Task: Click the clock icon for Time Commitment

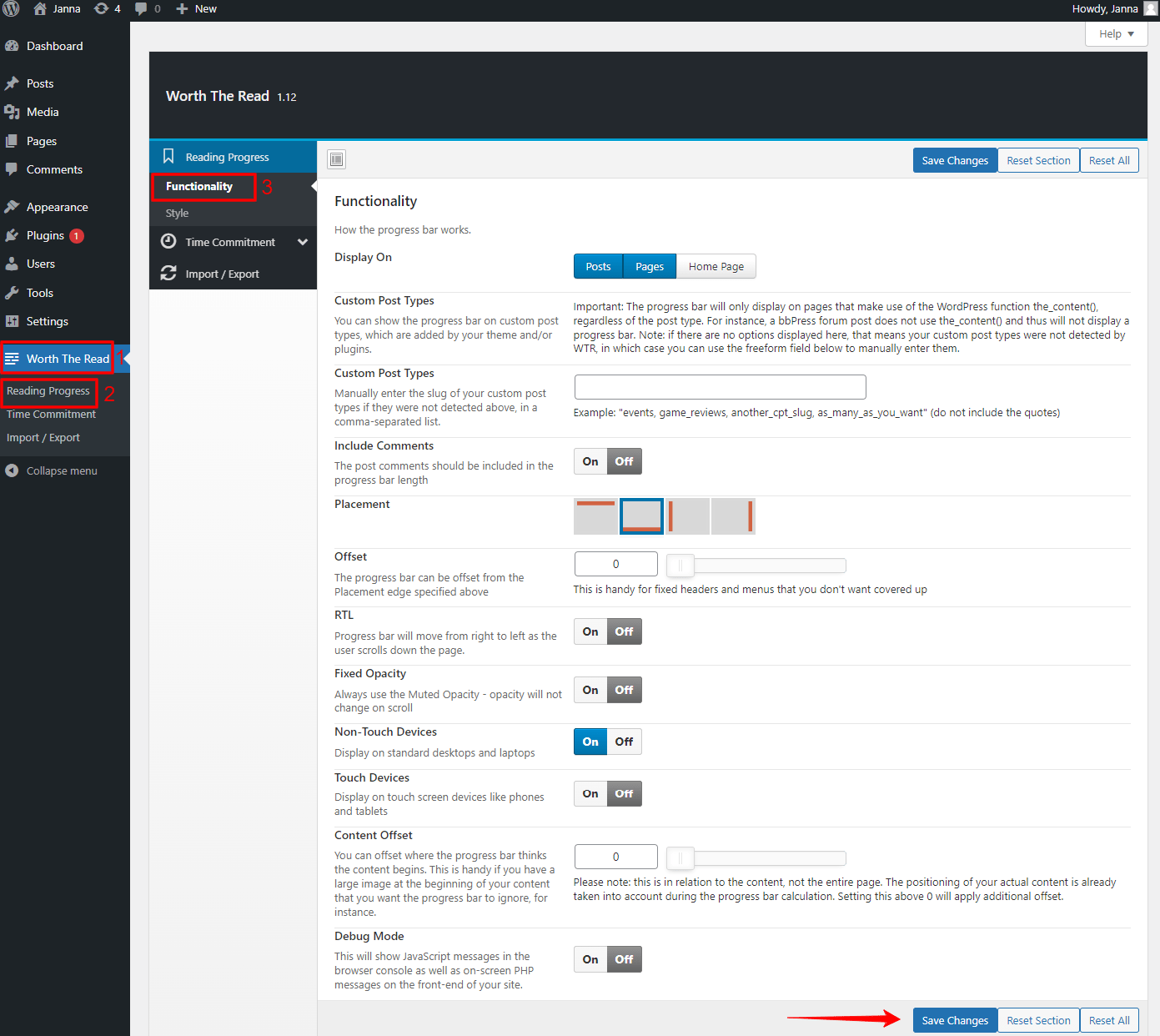Action: (169, 241)
